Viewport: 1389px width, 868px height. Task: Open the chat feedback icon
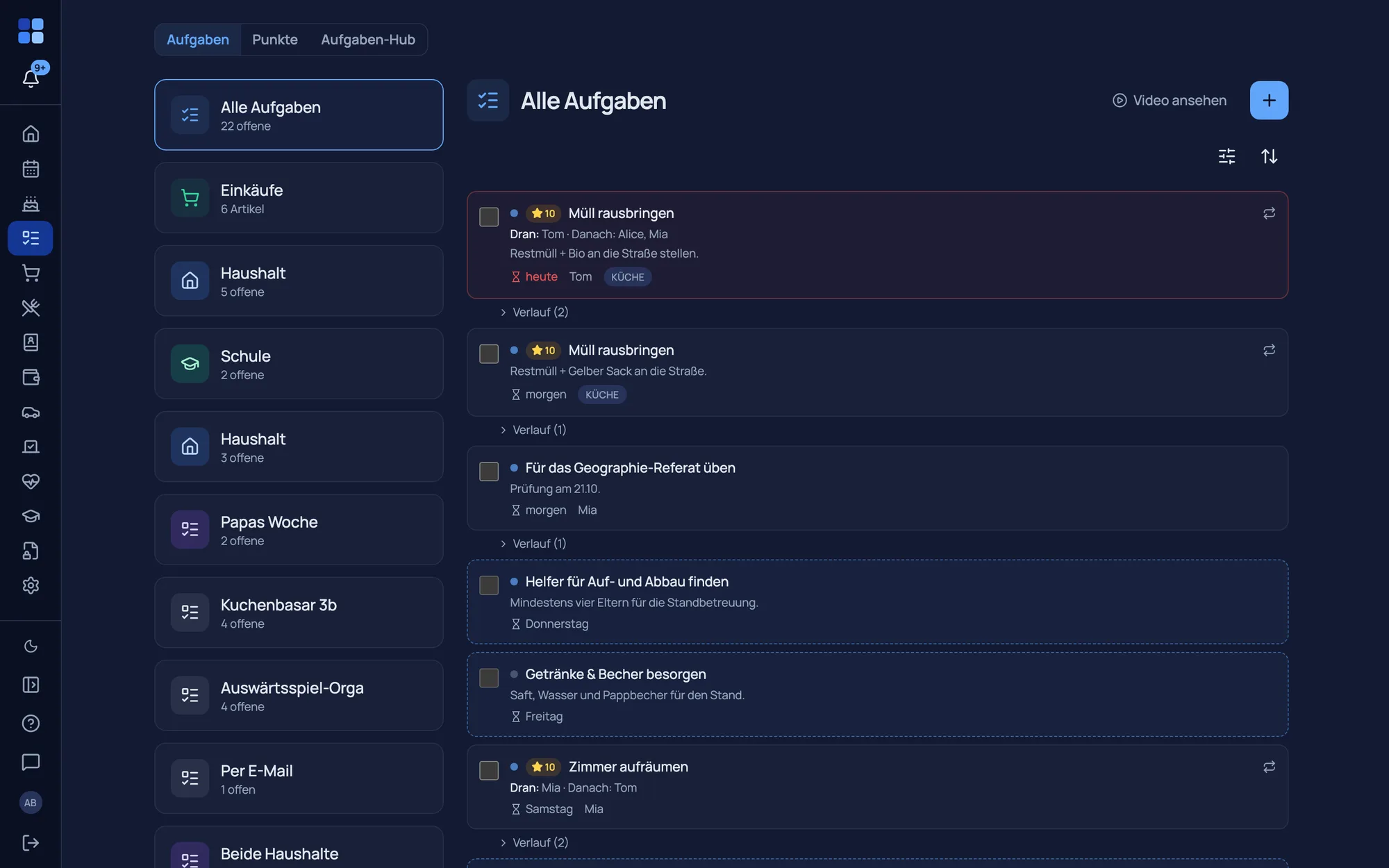pyautogui.click(x=31, y=762)
